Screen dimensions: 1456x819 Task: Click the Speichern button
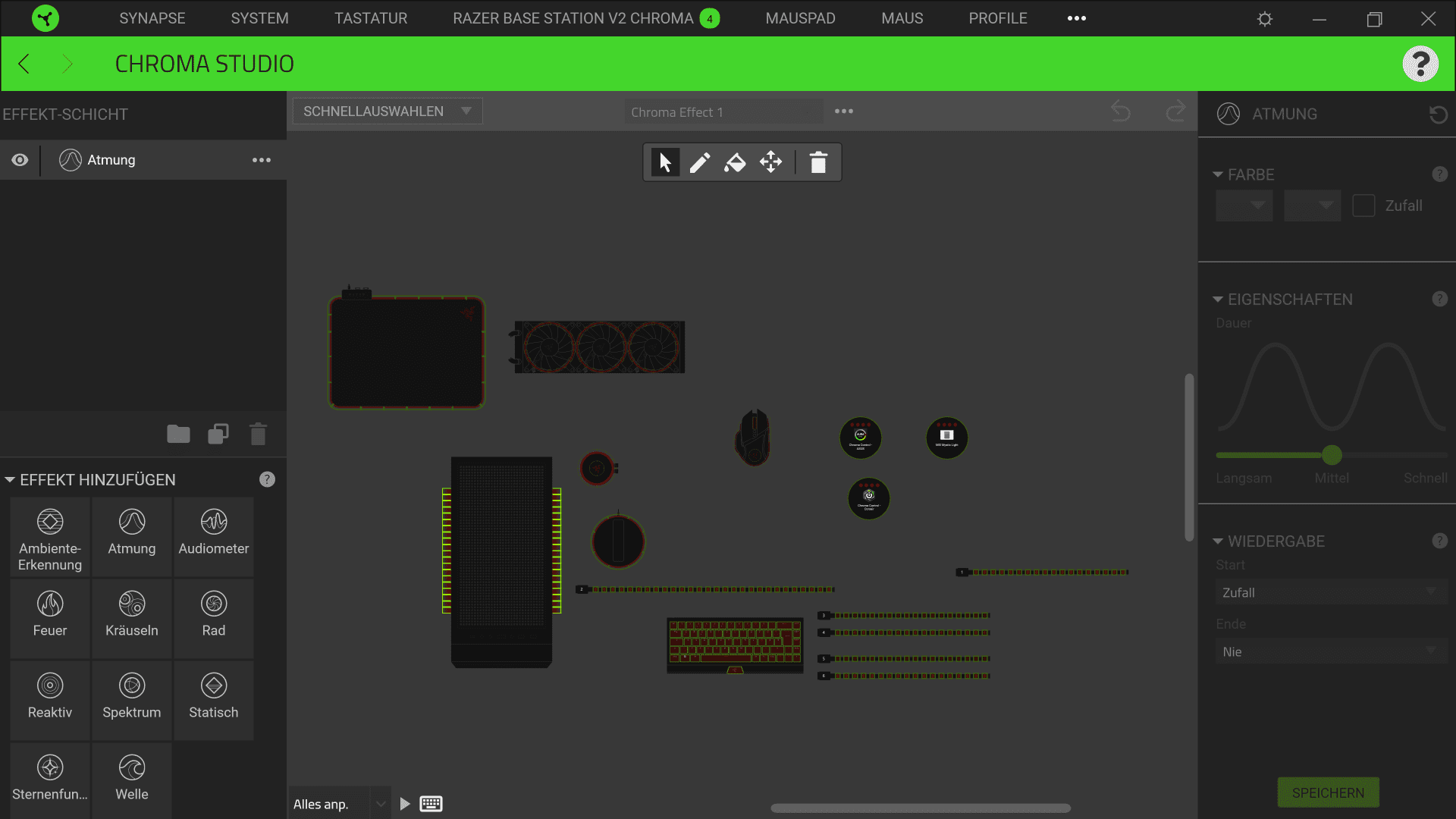[1328, 792]
